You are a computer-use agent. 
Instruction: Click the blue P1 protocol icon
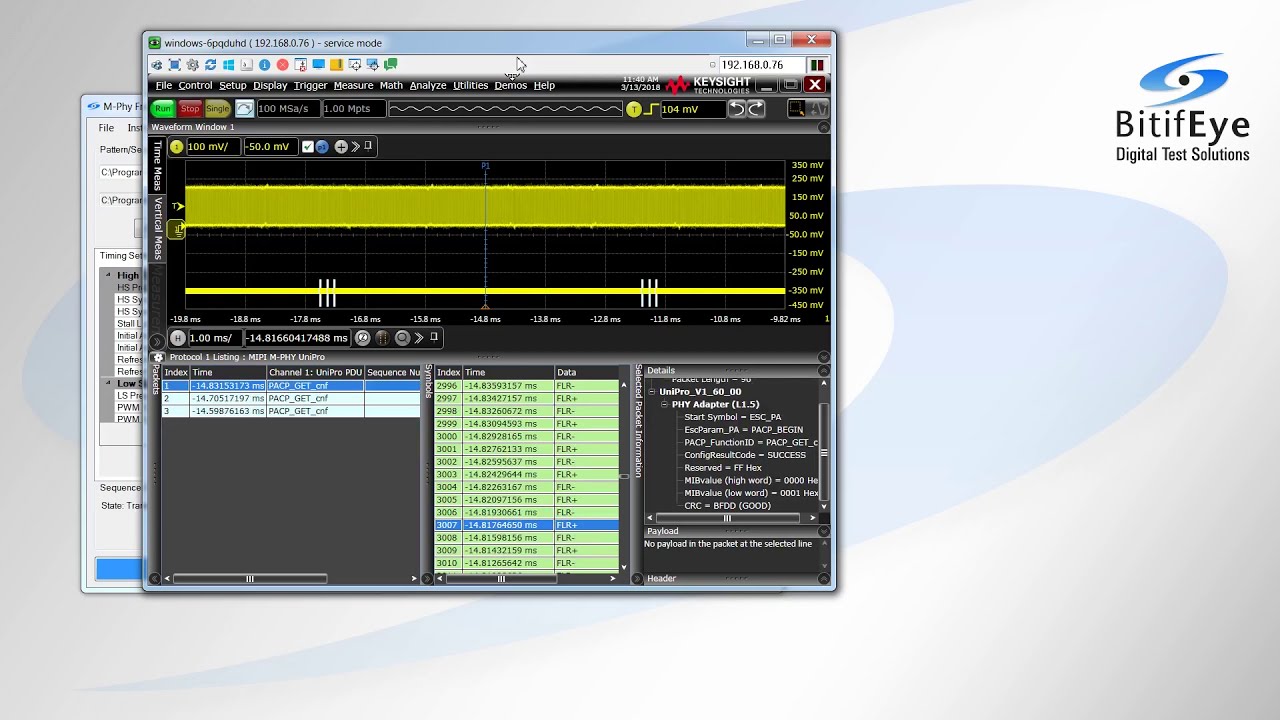click(x=322, y=147)
